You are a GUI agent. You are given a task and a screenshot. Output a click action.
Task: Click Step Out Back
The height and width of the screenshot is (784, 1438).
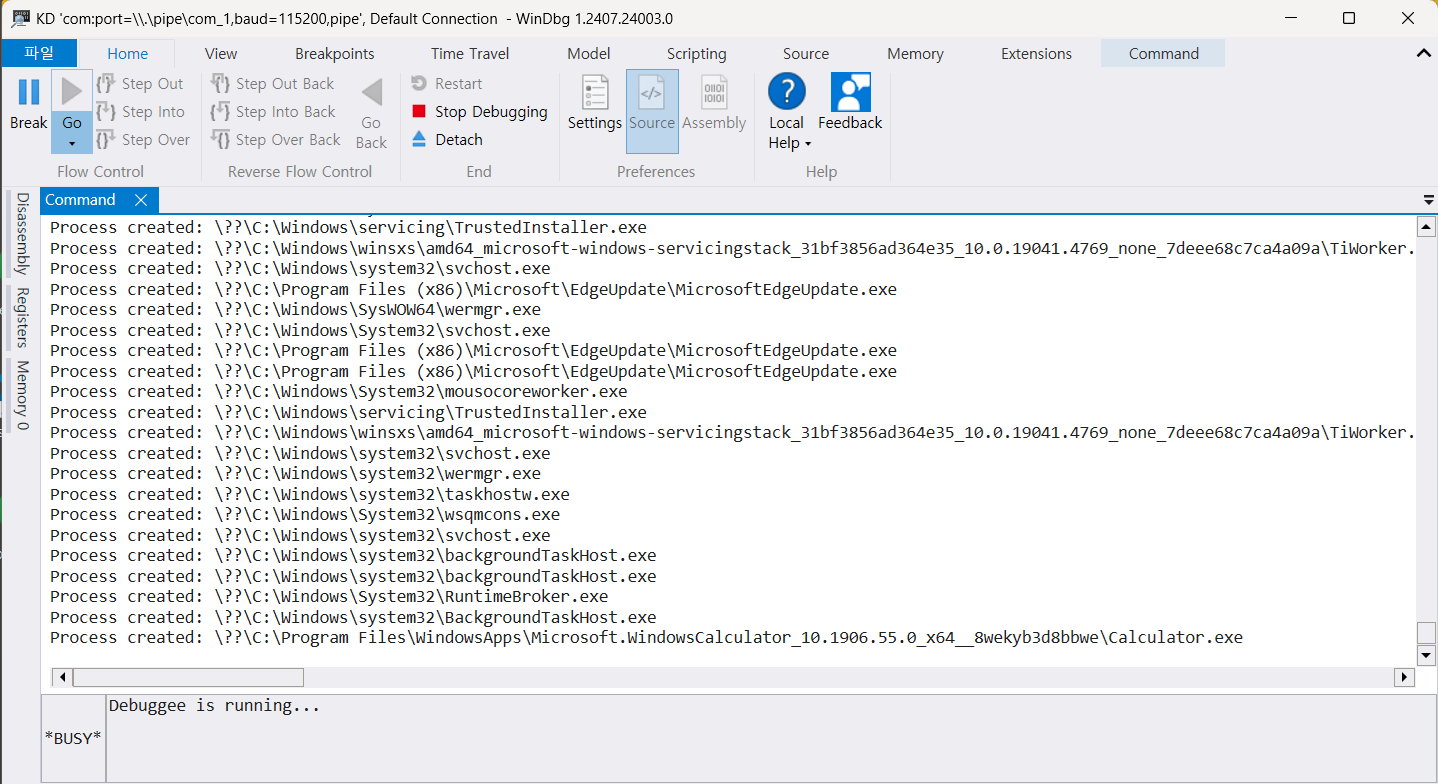tap(273, 84)
